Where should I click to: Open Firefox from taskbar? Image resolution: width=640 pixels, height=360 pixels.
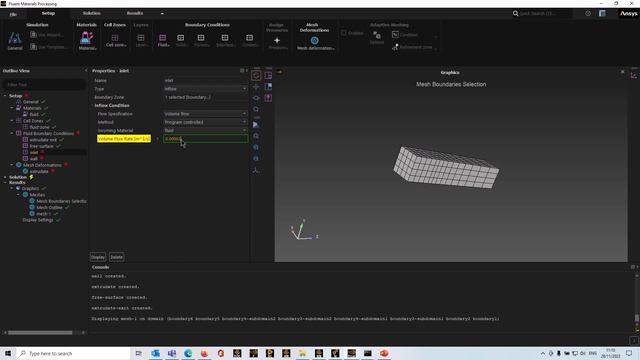204,353
